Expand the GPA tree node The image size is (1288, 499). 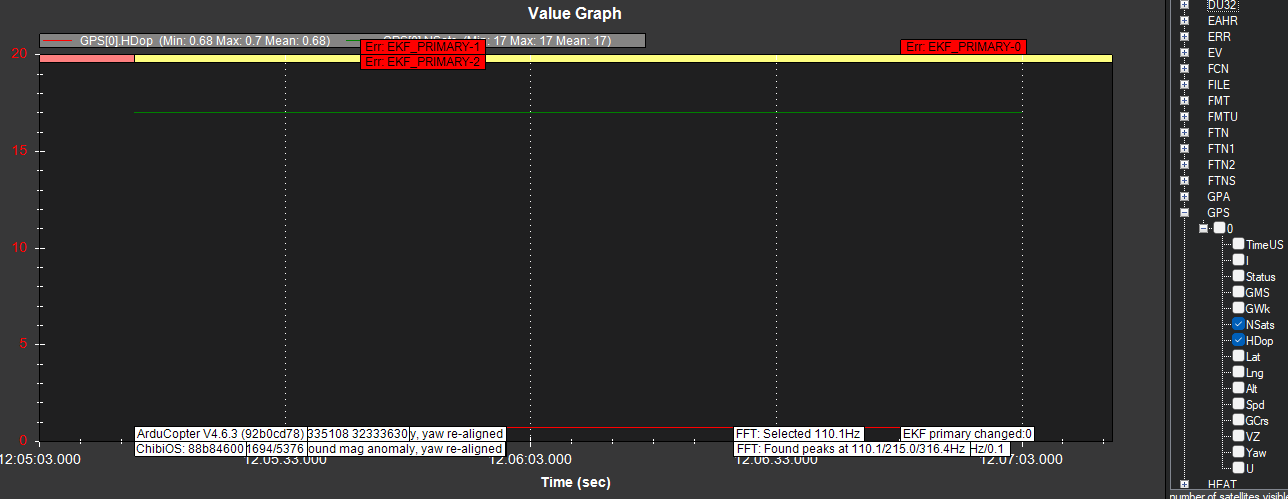(x=1185, y=197)
